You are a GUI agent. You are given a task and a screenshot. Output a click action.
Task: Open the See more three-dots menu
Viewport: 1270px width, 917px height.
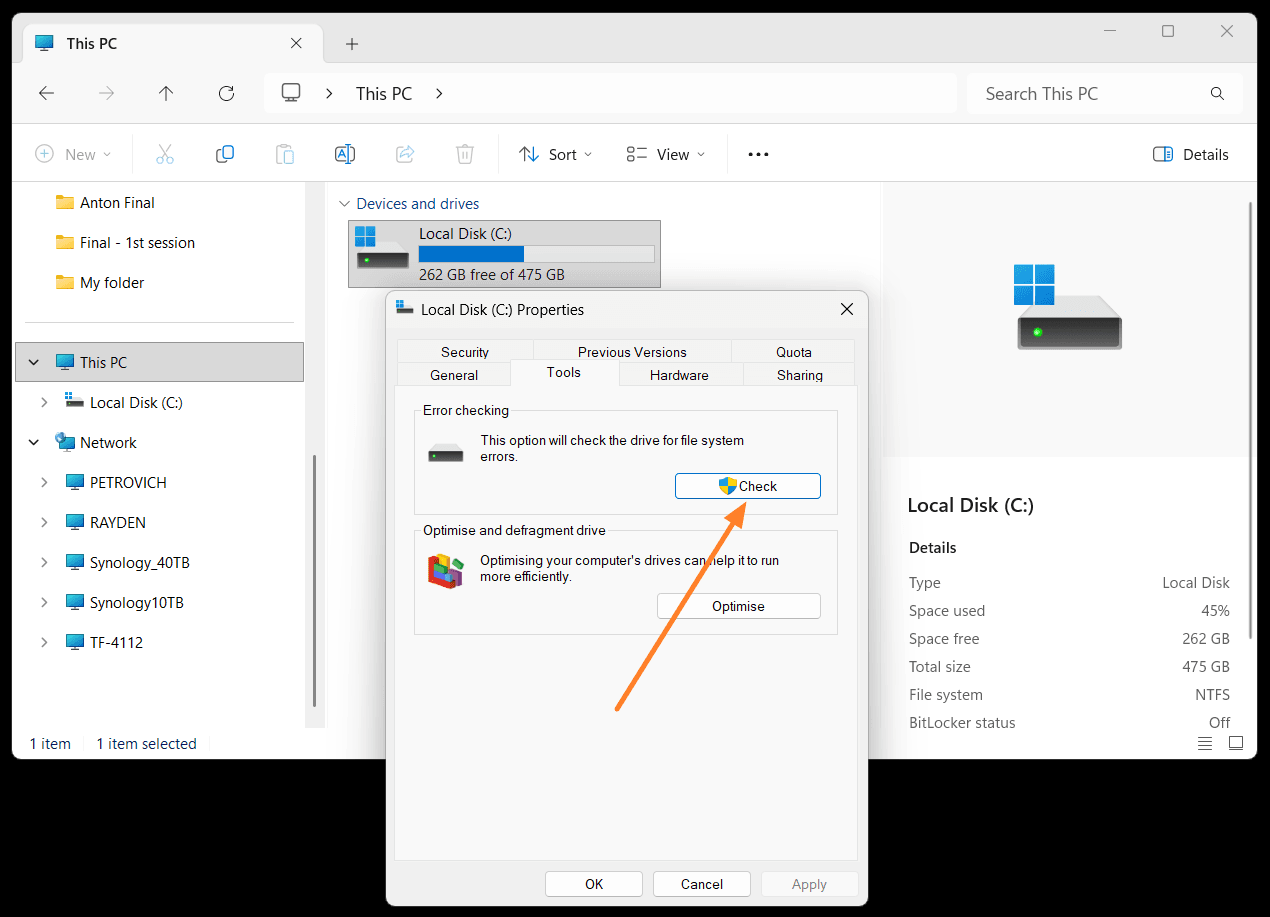coord(758,154)
